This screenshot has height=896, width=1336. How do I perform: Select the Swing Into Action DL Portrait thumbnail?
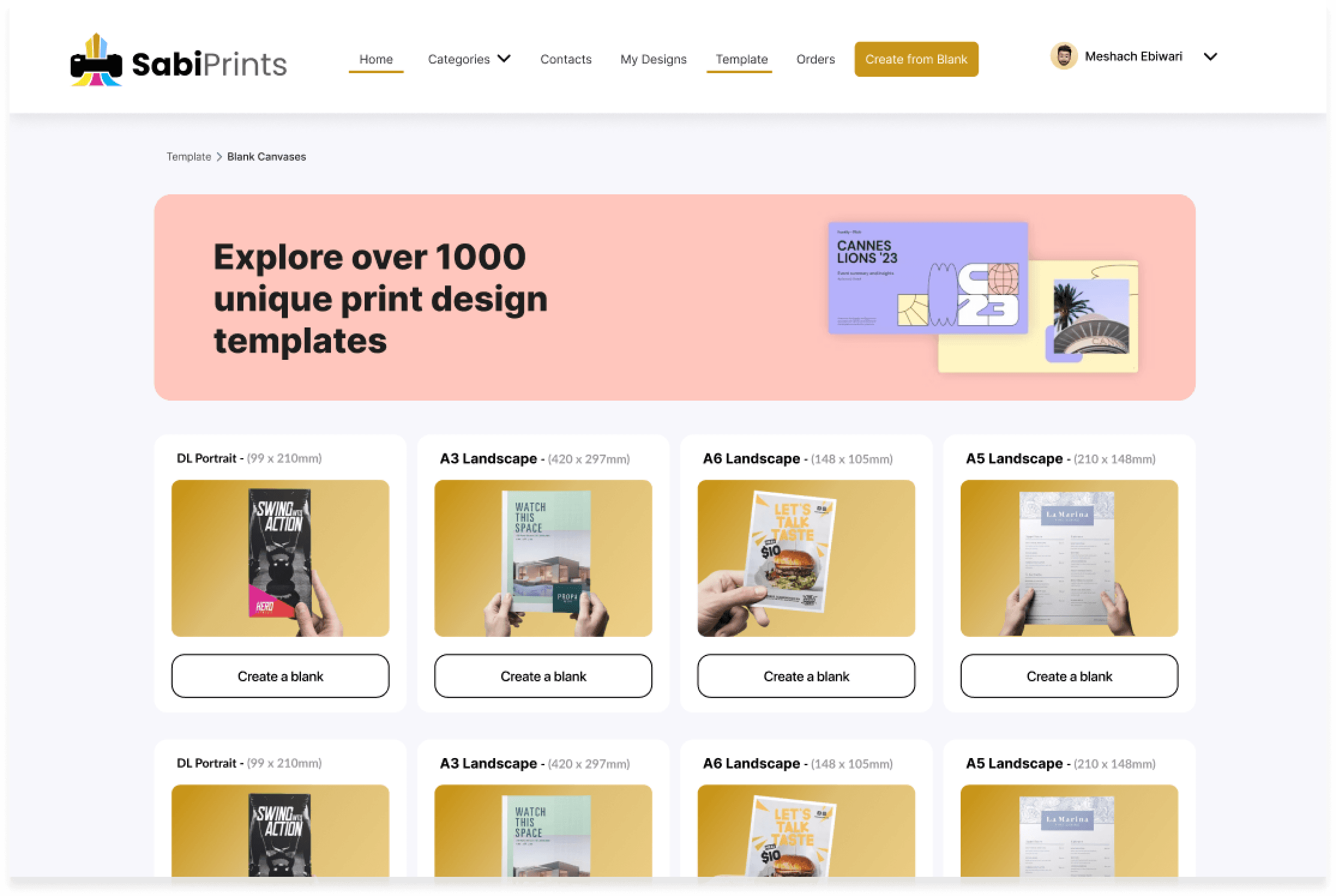point(280,558)
